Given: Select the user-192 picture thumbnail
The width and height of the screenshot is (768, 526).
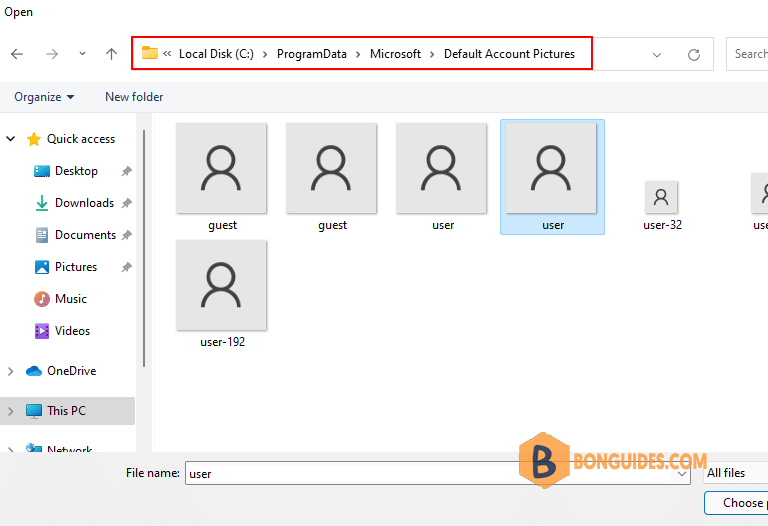Looking at the screenshot, I should point(221,285).
